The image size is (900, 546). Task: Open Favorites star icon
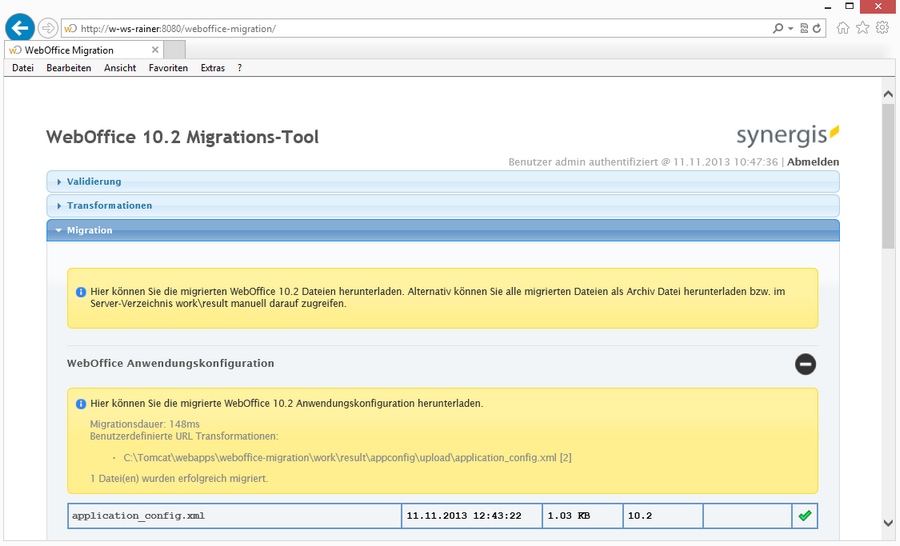tap(863, 28)
